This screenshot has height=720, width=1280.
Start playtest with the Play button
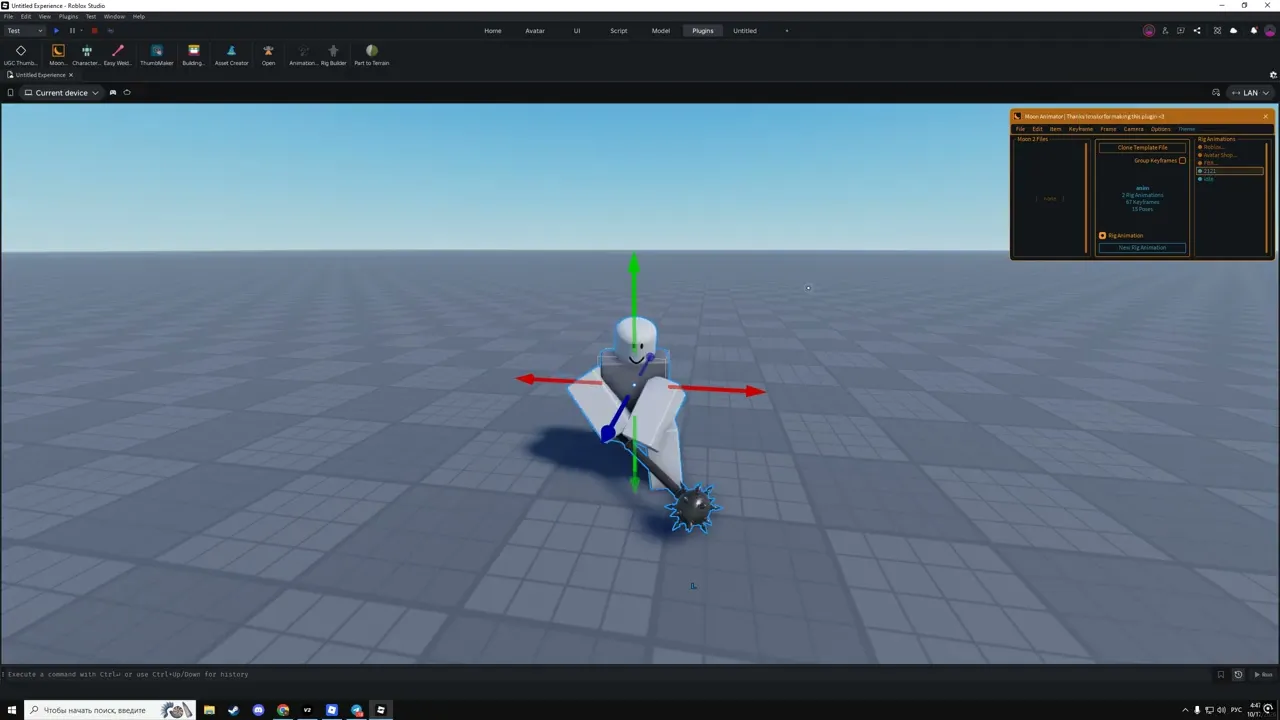(56, 31)
